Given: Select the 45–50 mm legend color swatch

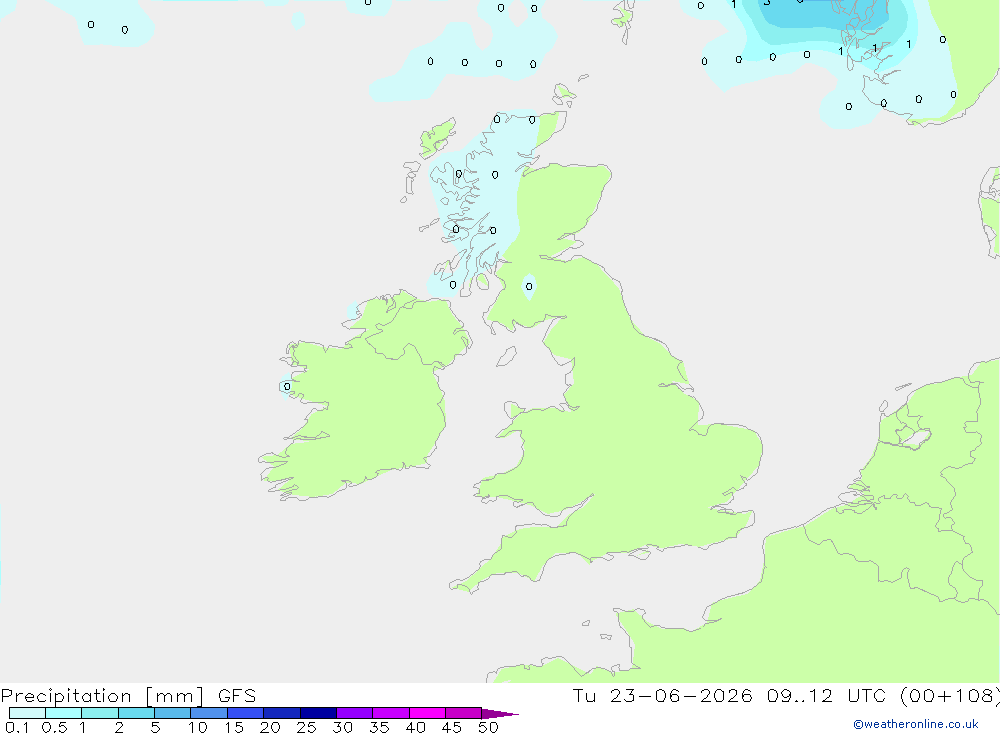Looking at the screenshot, I should 464,713.
